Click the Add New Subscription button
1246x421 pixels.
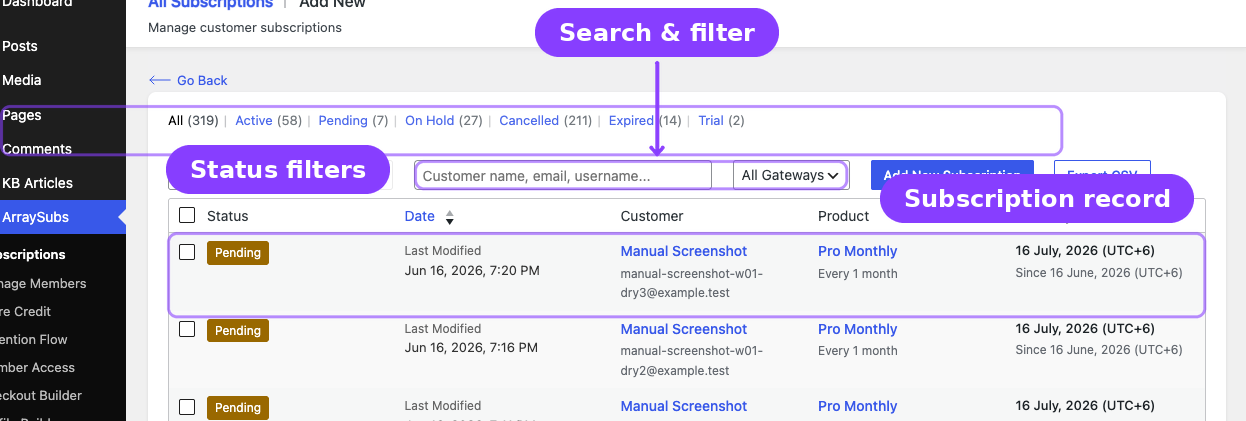pyautogui.click(x=953, y=175)
